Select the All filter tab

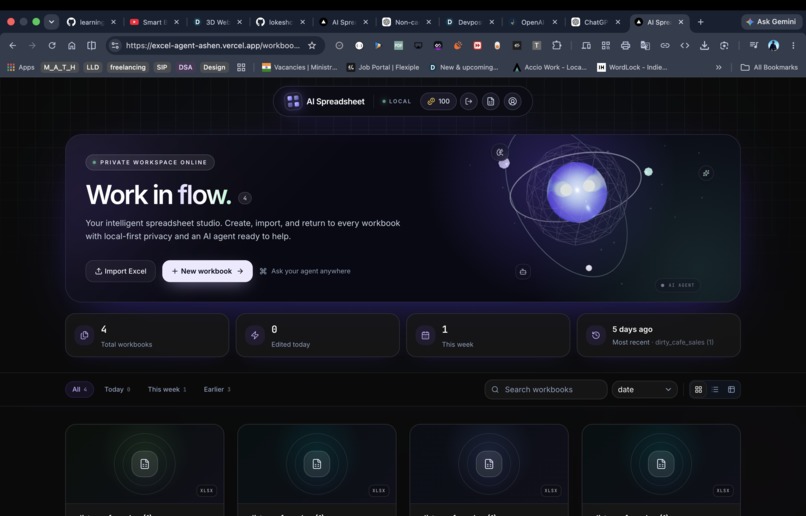click(x=79, y=389)
